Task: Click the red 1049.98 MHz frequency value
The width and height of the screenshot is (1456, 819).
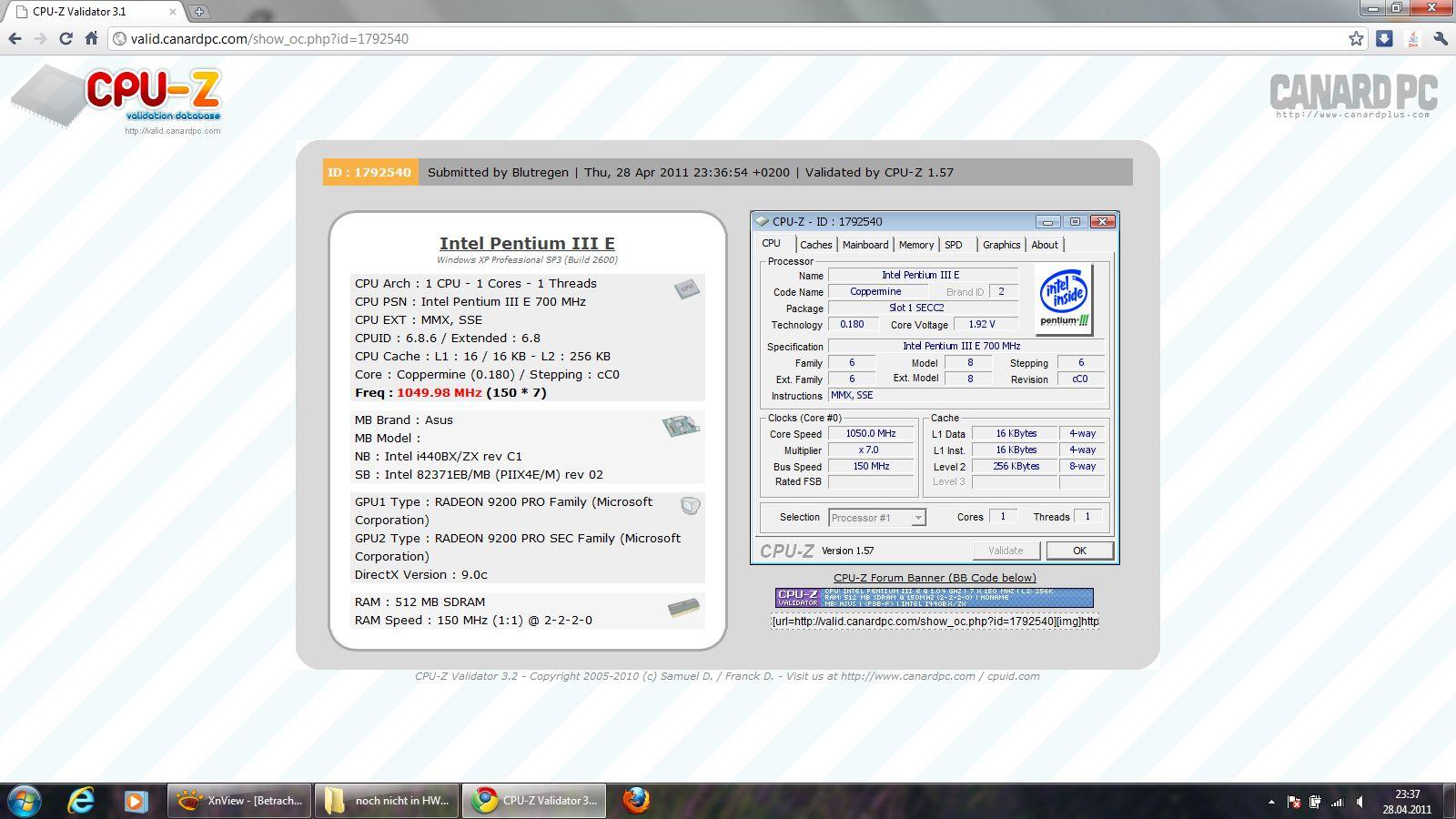Action: 440,393
